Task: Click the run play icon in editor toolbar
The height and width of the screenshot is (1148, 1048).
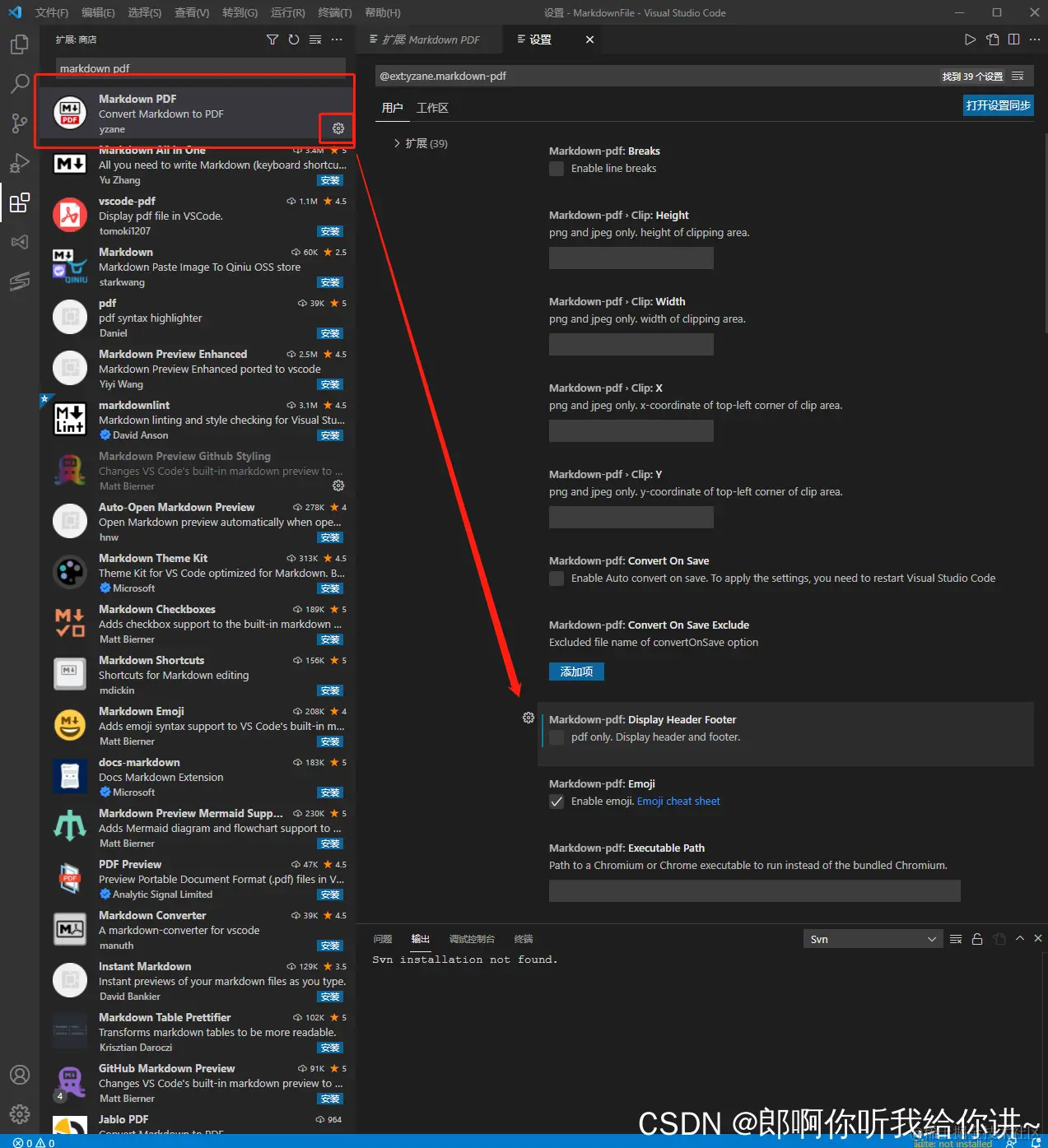Action: tap(971, 40)
